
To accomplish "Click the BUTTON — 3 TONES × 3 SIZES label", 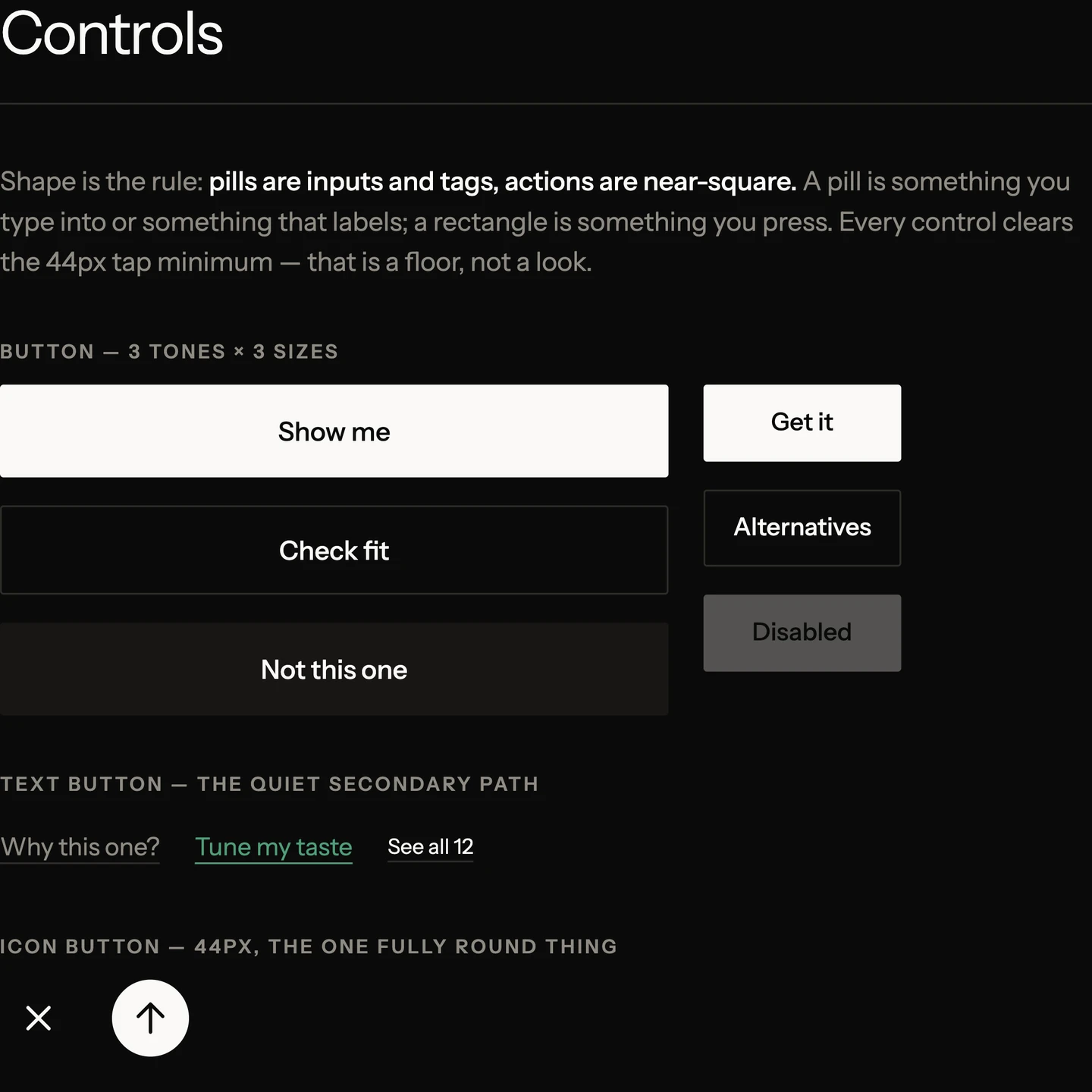I will point(169,351).
